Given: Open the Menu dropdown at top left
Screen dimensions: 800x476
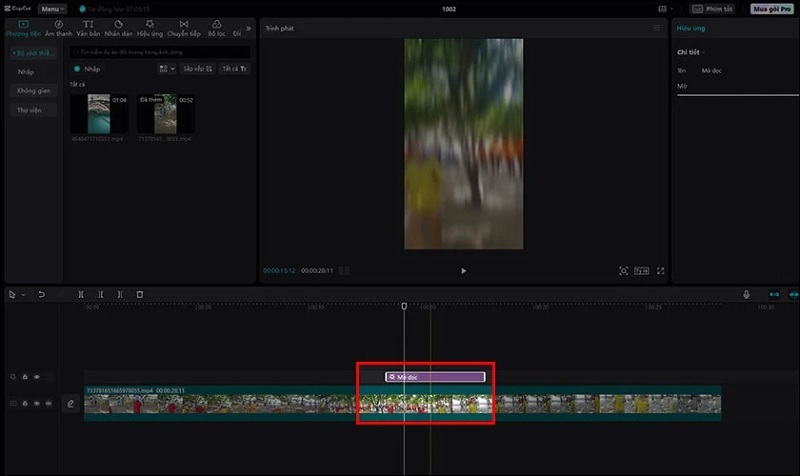Looking at the screenshot, I should (52, 9).
